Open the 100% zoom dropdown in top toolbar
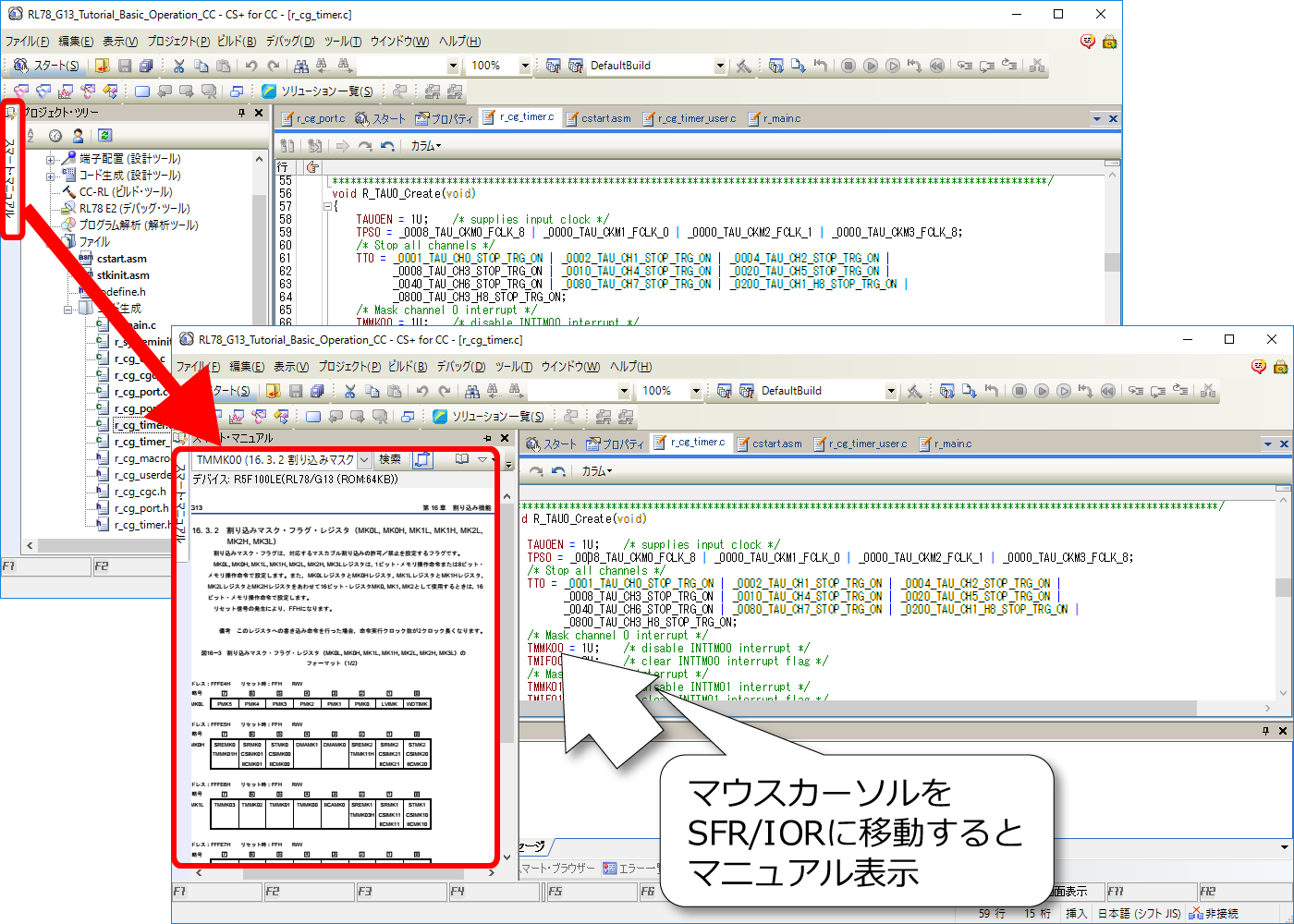This screenshot has width=1294, height=924. (525, 66)
